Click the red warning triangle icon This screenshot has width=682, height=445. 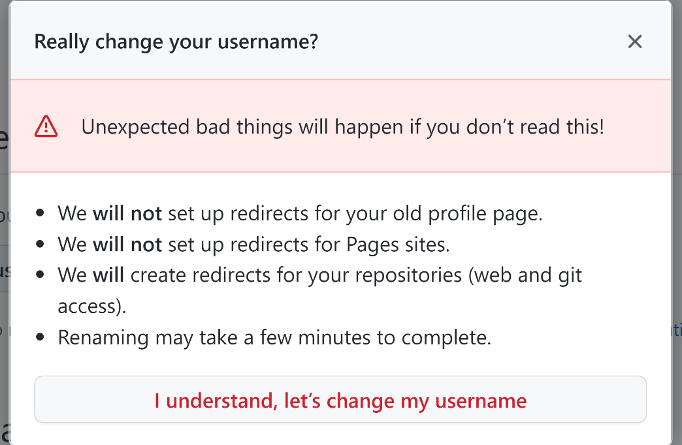click(x=46, y=127)
